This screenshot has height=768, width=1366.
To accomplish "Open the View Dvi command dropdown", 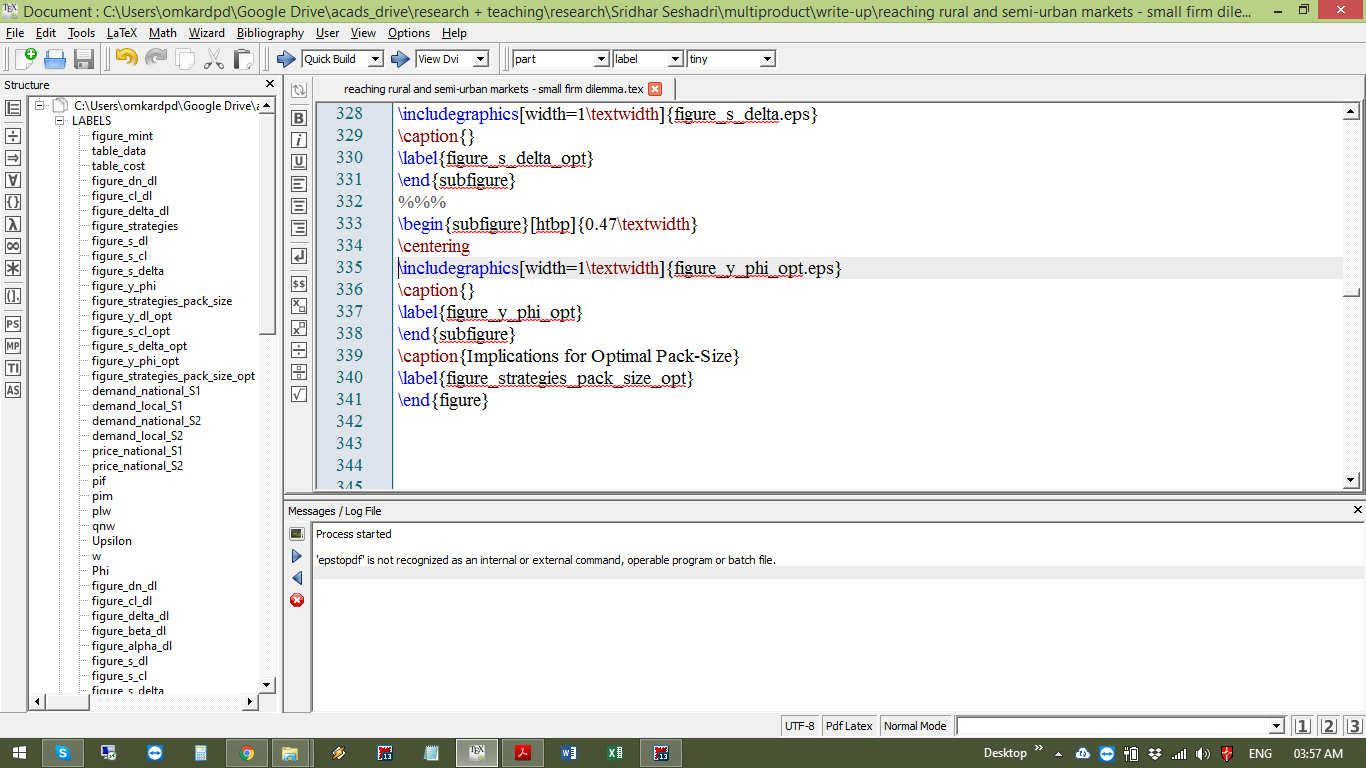I will (480, 59).
